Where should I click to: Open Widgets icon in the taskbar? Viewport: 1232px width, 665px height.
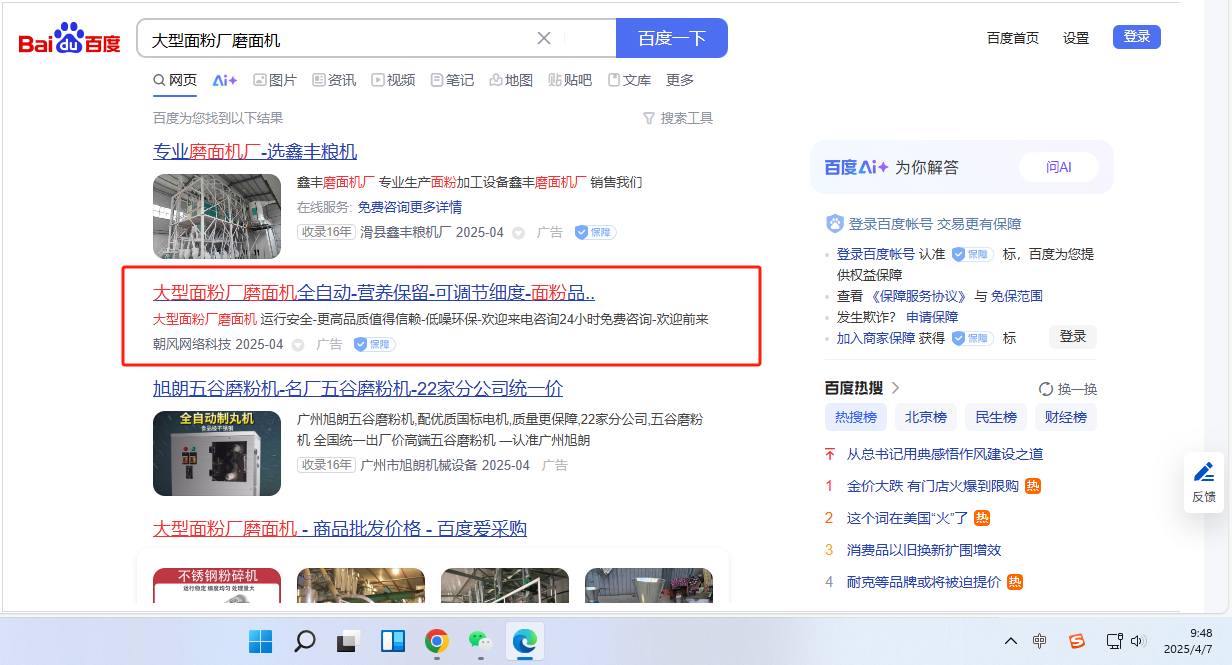click(392, 641)
